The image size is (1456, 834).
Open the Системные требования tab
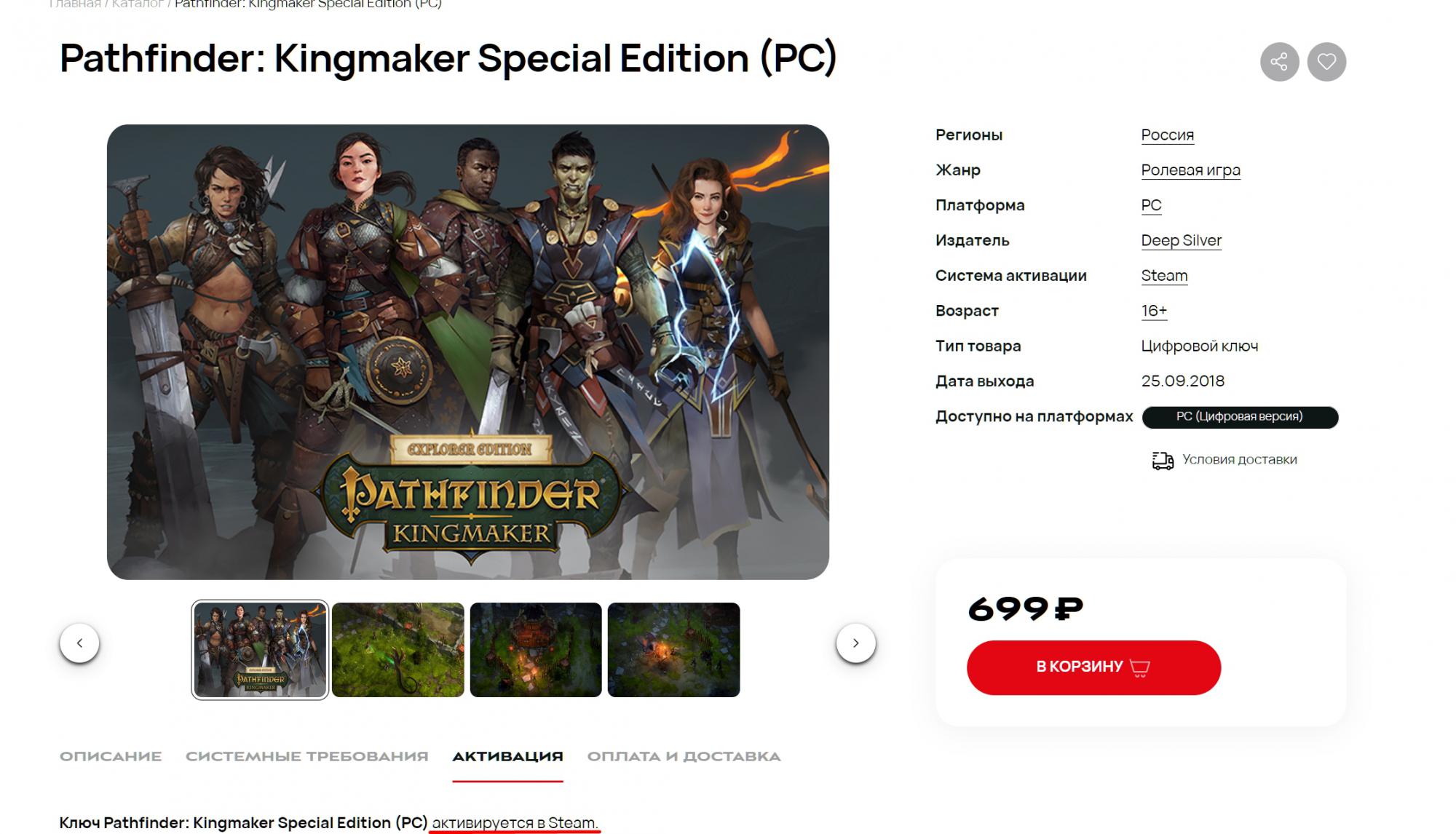point(307,757)
